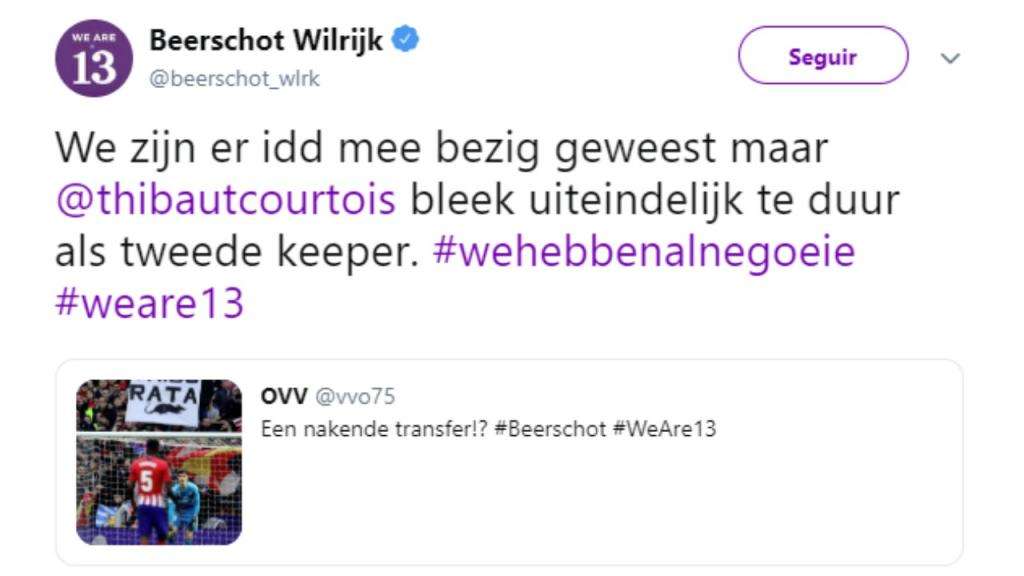Screen dimensions: 1024x576
Task: Click the Seguir follow button
Action: click(823, 56)
